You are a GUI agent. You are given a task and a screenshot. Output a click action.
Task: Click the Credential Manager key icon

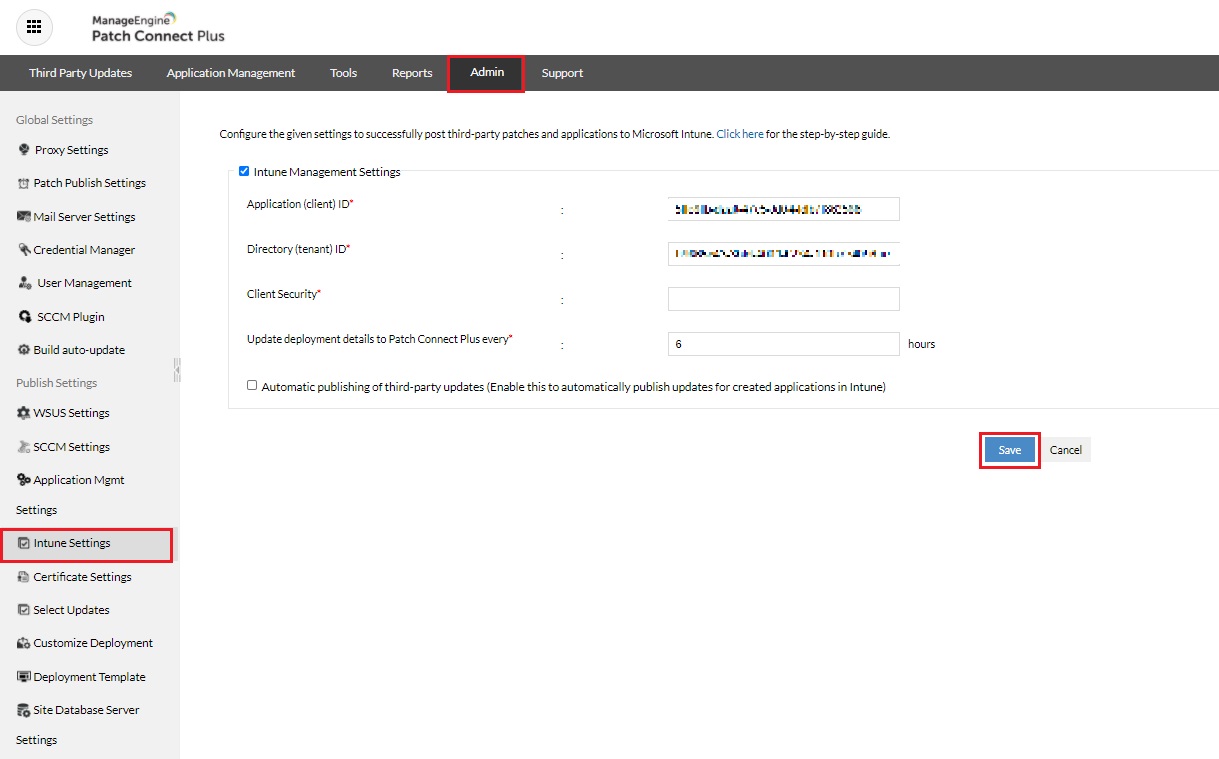click(24, 250)
